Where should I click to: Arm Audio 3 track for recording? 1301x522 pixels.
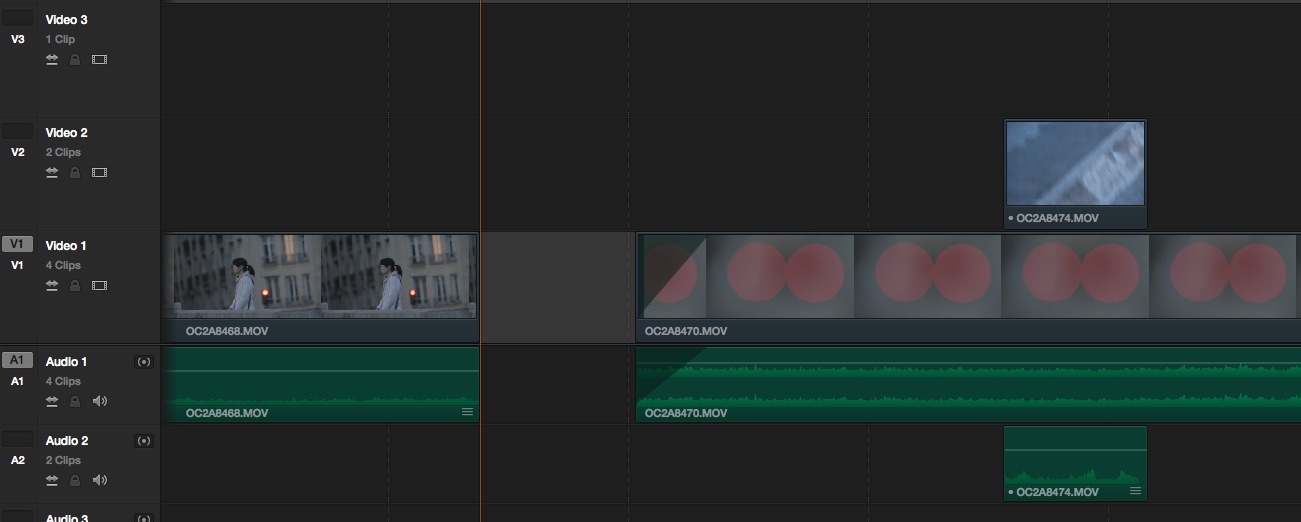point(143,518)
